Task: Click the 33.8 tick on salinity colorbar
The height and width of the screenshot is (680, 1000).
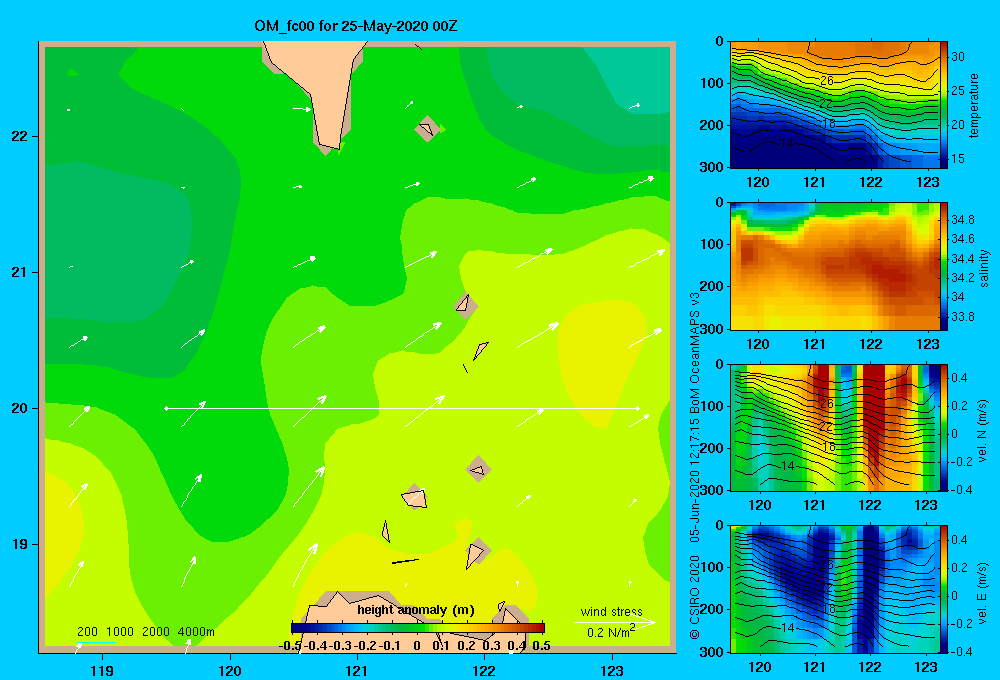Action: tap(963, 316)
